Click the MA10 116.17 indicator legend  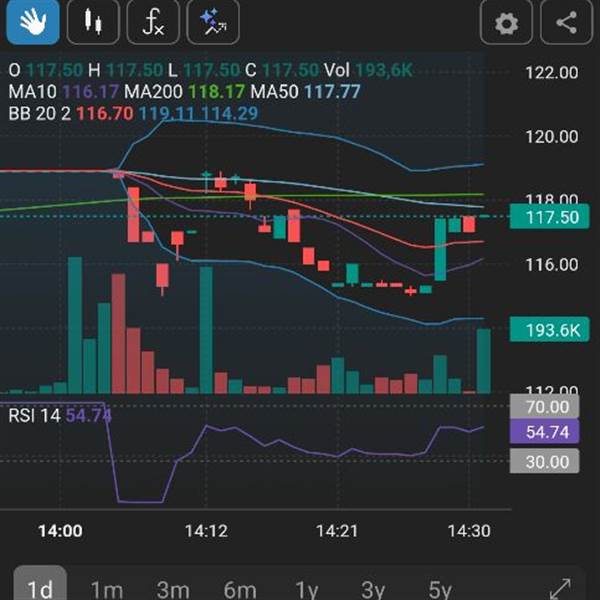tap(64, 91)
